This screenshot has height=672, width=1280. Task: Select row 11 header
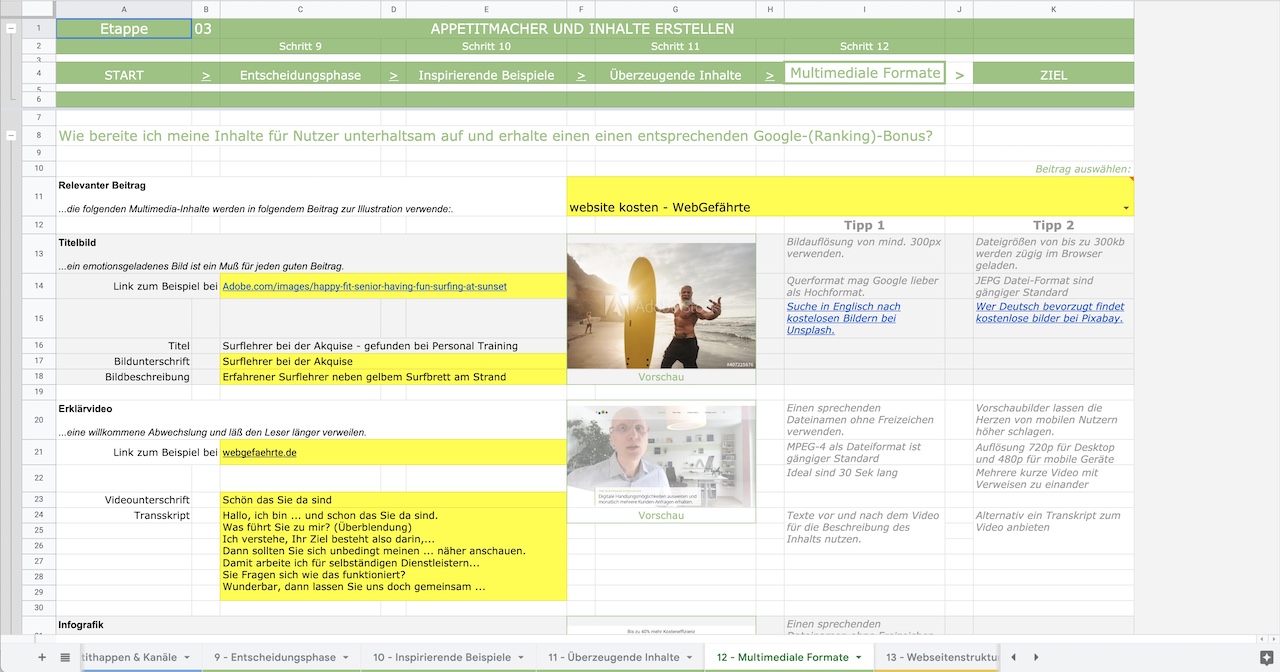pos(39,197)
